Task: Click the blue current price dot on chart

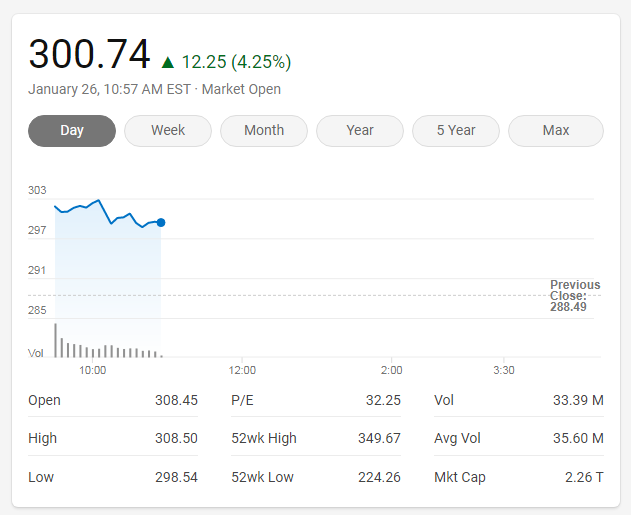Action: pyautogui.click(x=161, y=222)
